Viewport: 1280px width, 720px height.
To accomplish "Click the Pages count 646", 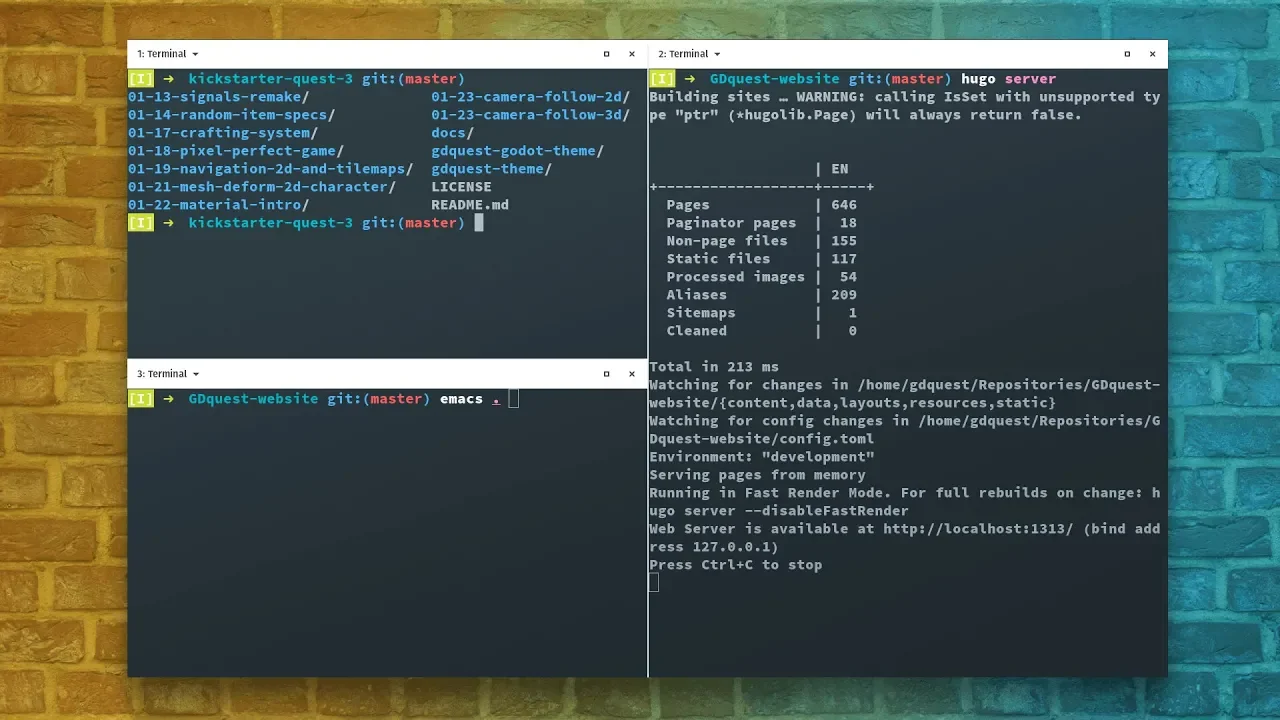I will (x=844, y=205).
